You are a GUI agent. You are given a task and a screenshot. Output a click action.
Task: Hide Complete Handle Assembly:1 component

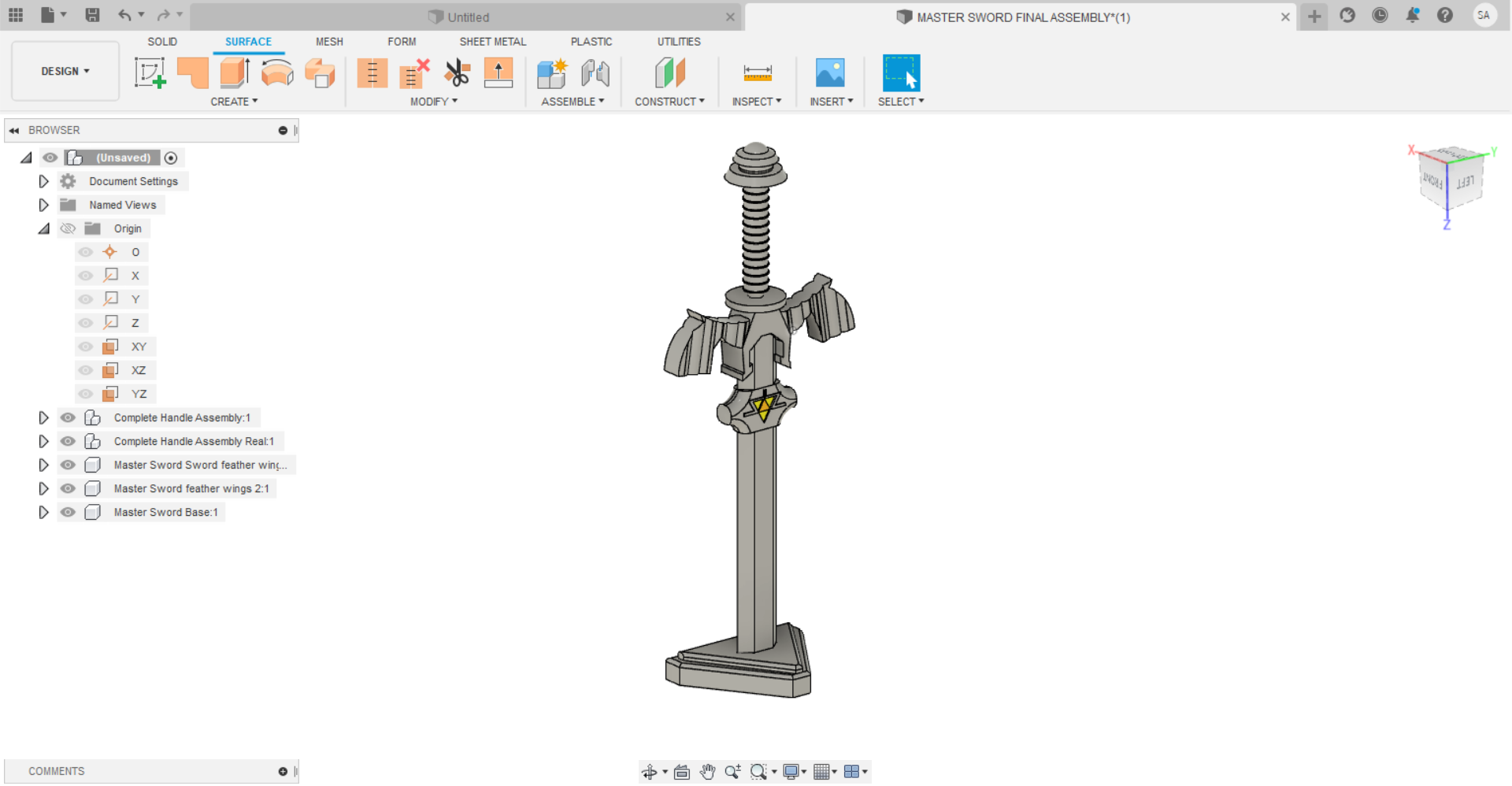[x=69, y=417]
